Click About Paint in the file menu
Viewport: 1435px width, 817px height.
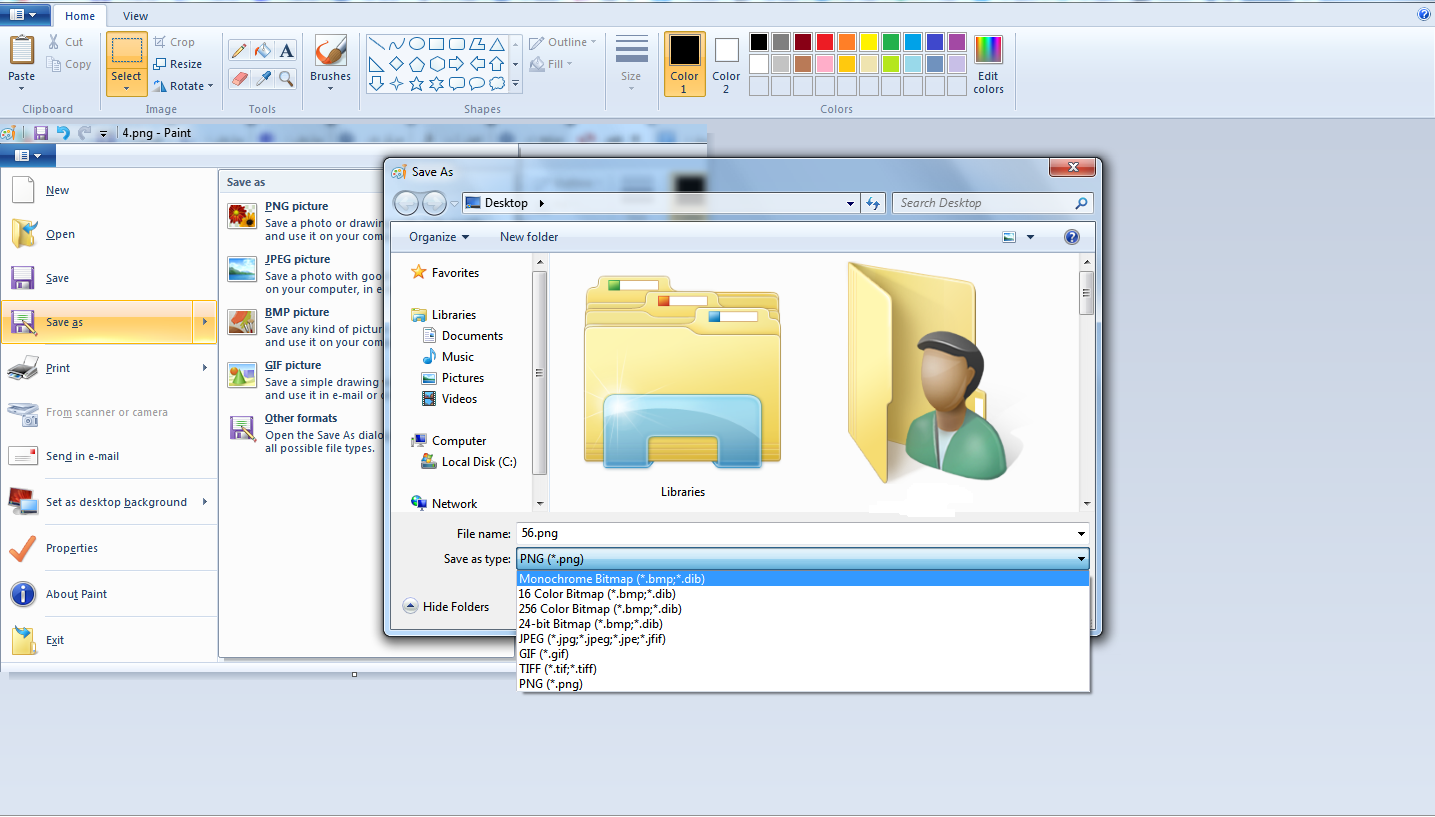(109, 594)
